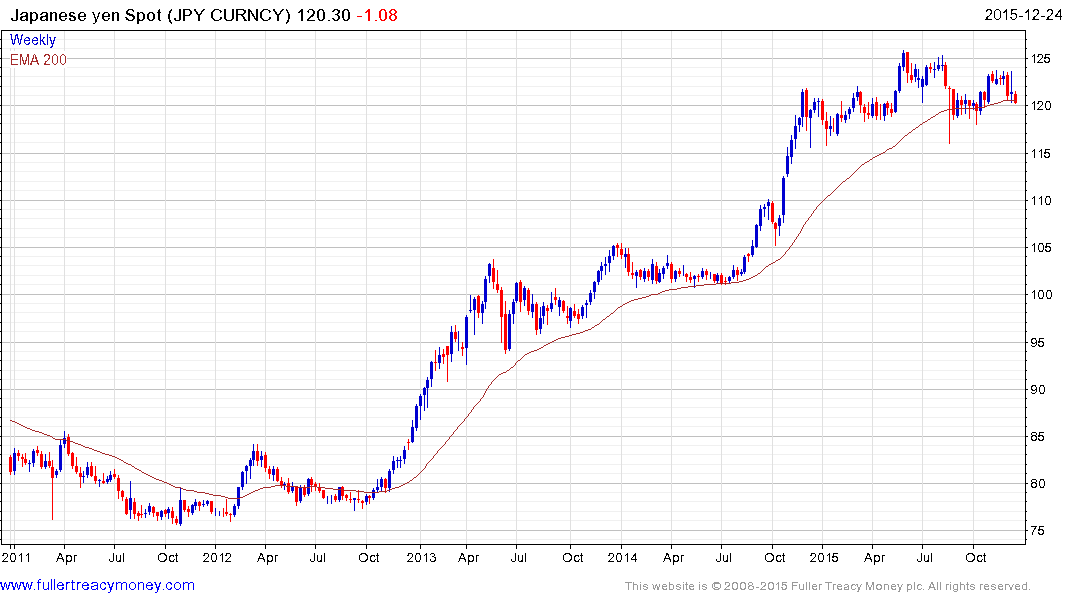Click the 75 price axis label
The width and height of the screenshot is (1075, 600).
pos(1038,531)
